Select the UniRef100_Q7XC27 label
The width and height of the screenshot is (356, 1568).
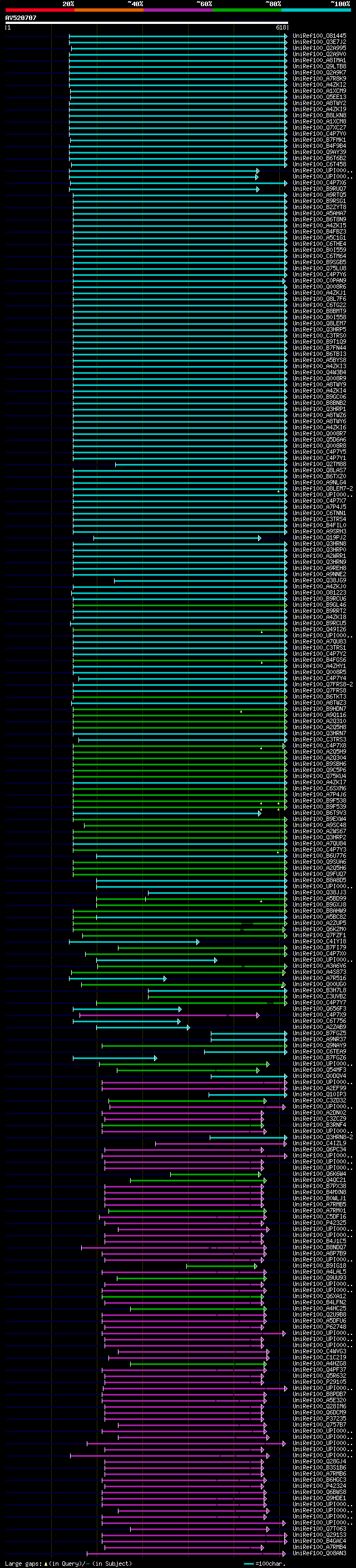point(319,128)
